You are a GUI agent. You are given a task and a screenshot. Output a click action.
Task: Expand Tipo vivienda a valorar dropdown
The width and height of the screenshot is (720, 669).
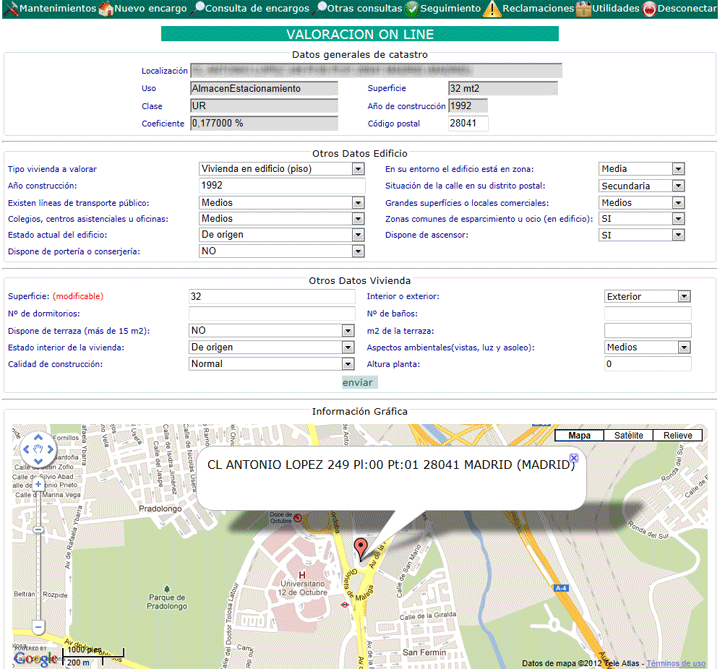[x=358, y=169]
